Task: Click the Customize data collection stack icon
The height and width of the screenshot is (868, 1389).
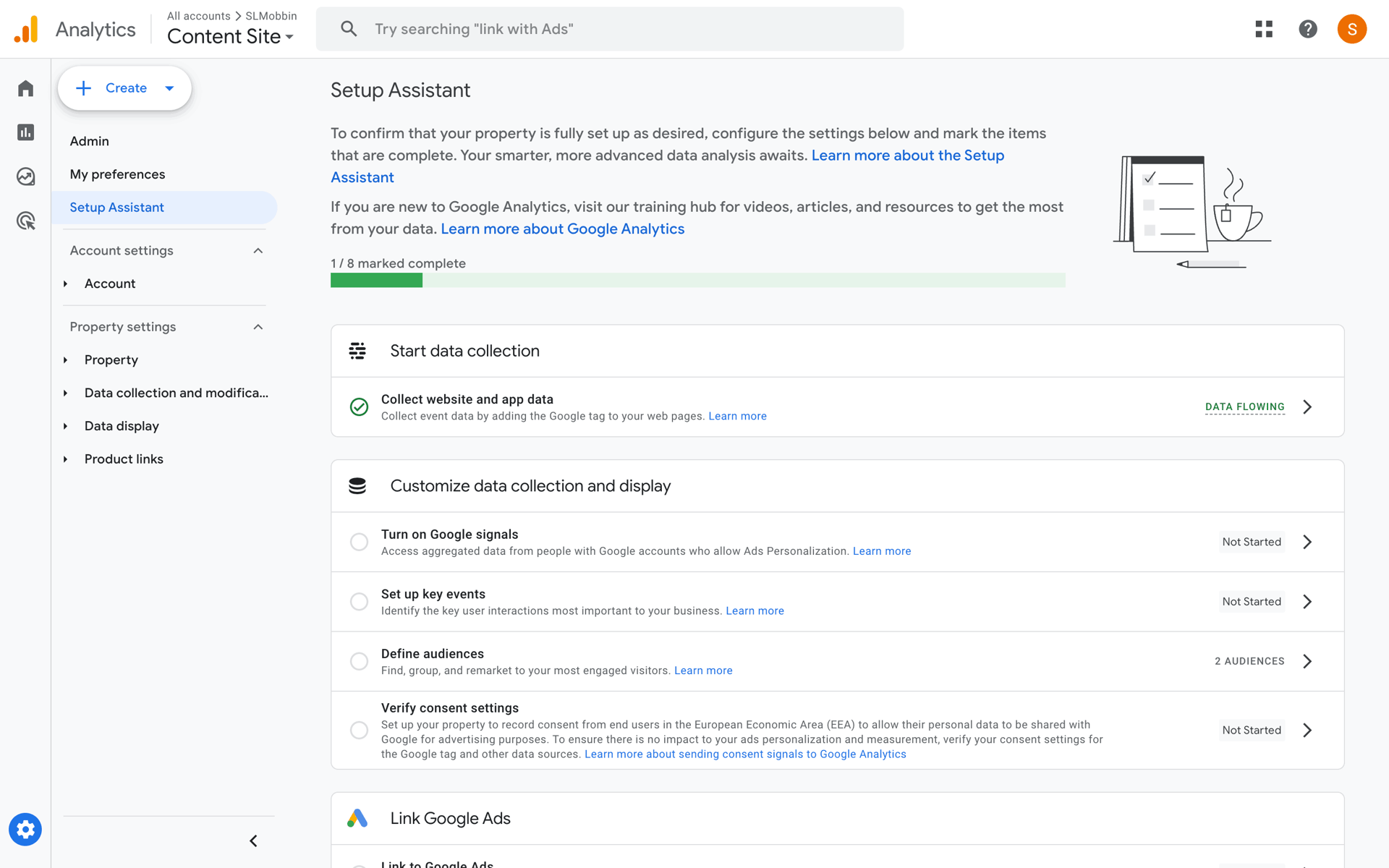Action: click(357, 486)
